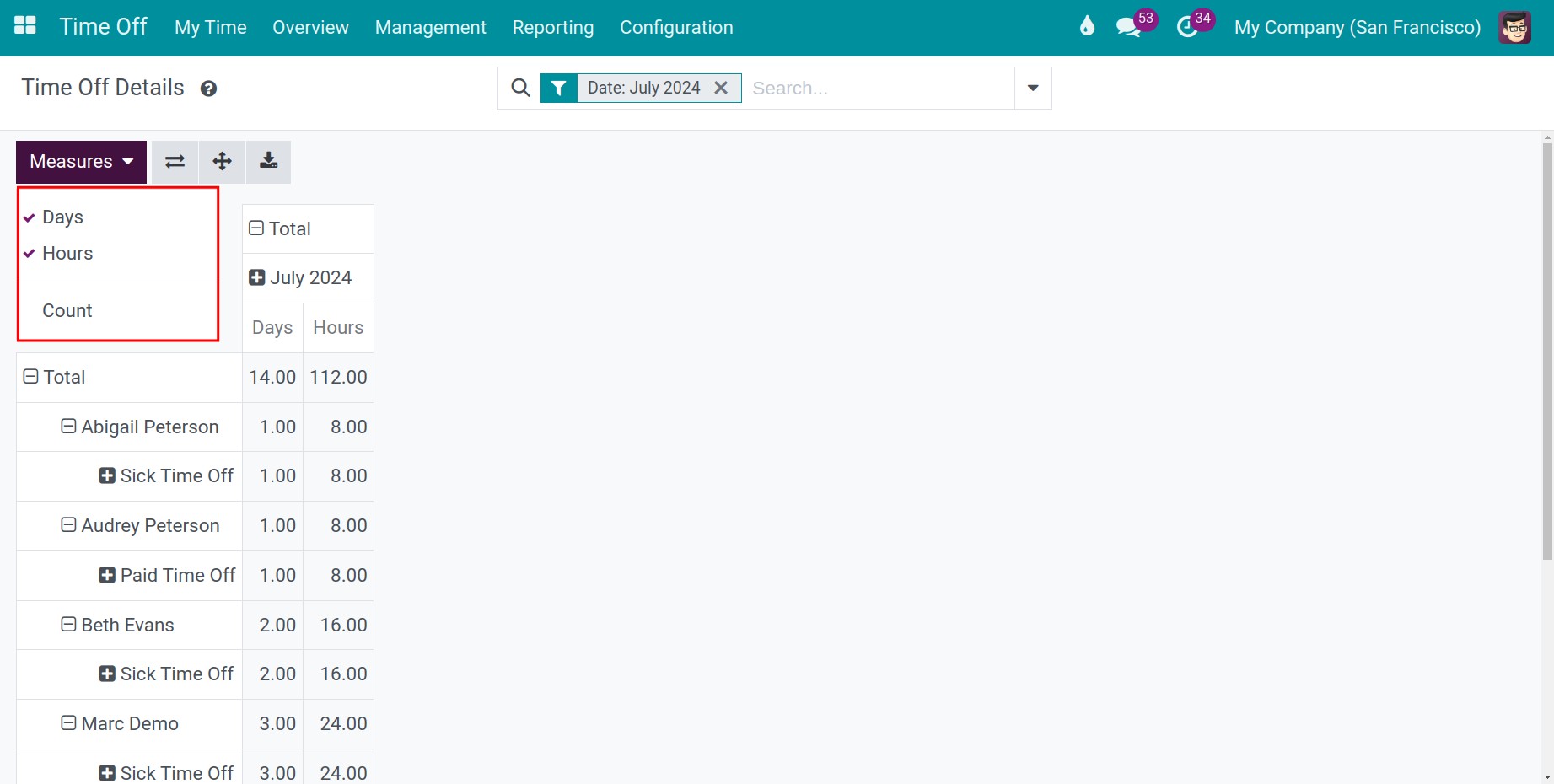
Task: Toggle the Hours measure
Action: click(118, 254)
